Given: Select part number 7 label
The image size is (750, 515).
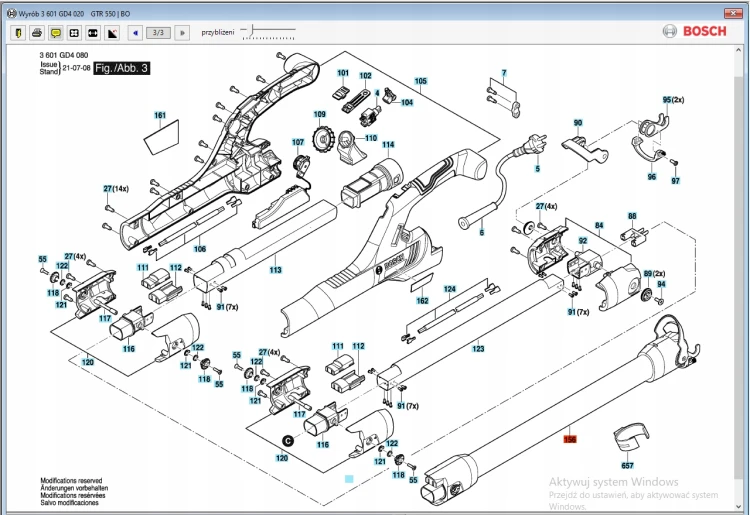Looking at the screenshot, I should click(504, 73).
